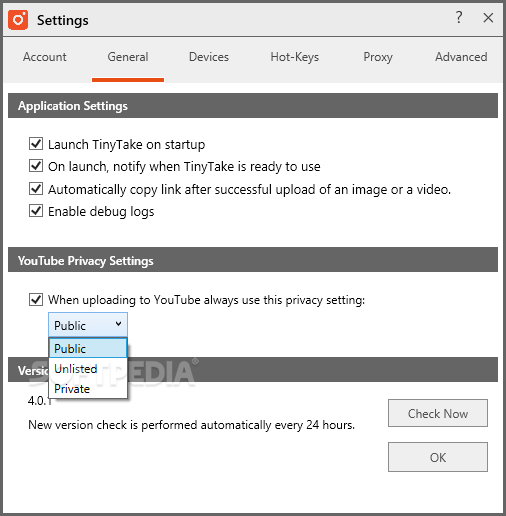Confirm settings with the OK button

tap(438, 457)
